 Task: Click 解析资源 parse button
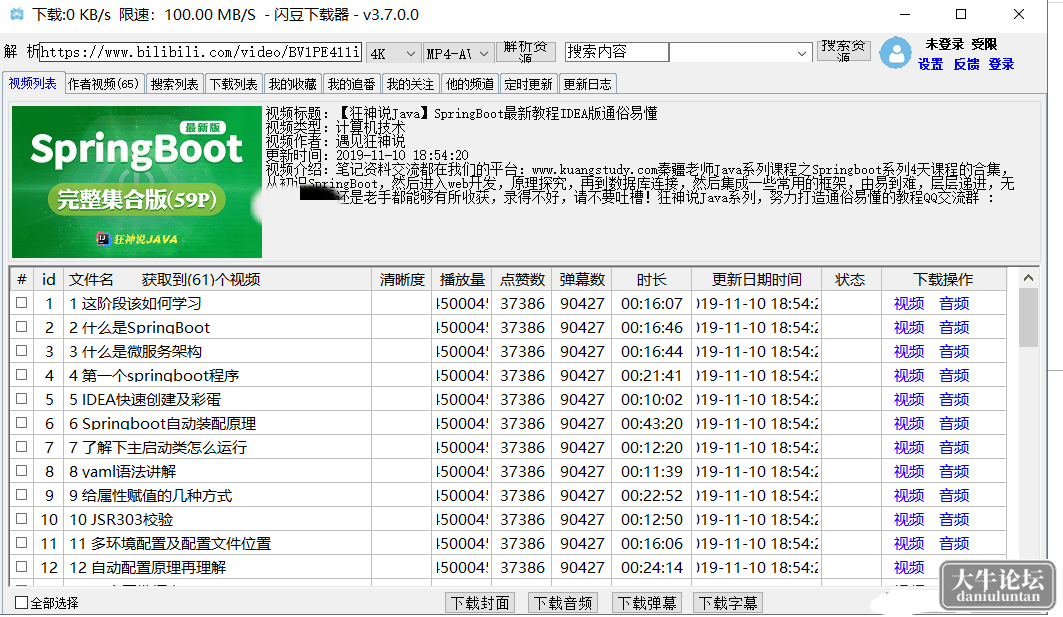click(525, 52)
